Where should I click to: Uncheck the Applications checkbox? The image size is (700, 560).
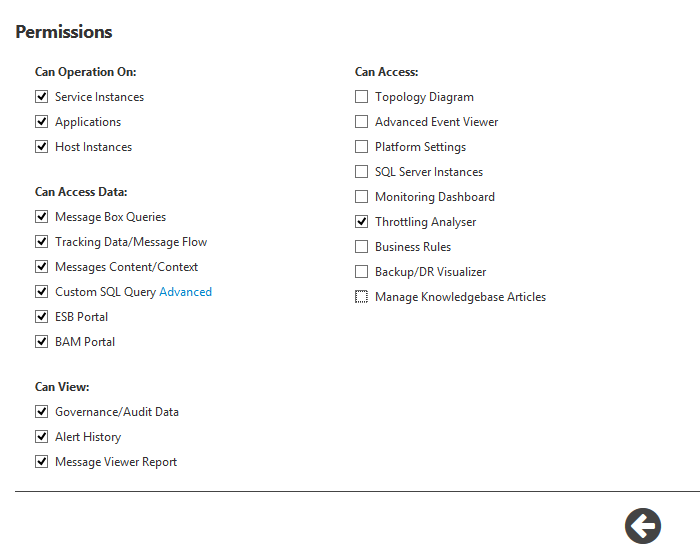tap(42, 122)
